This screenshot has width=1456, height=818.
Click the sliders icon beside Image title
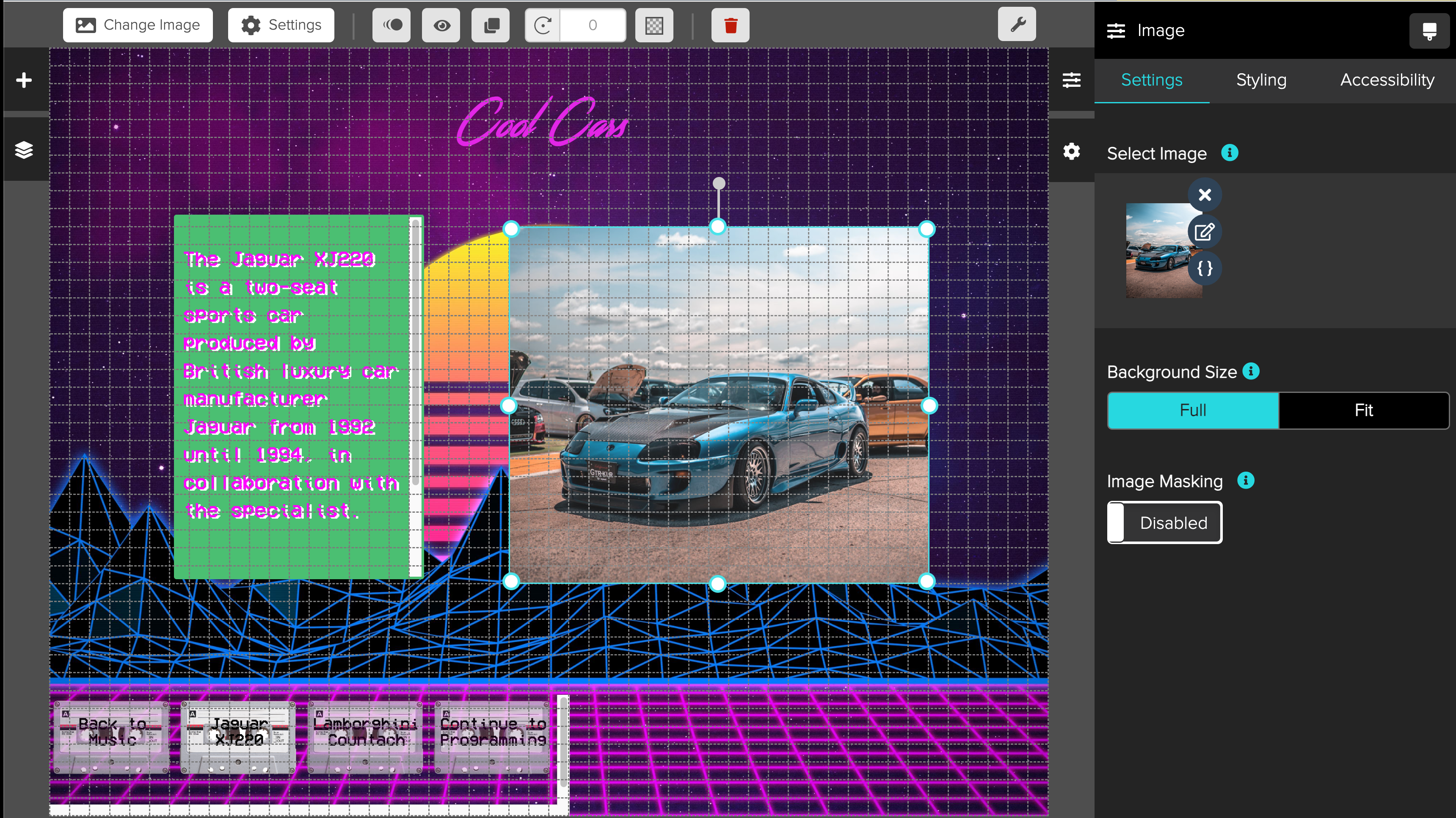1116,30
